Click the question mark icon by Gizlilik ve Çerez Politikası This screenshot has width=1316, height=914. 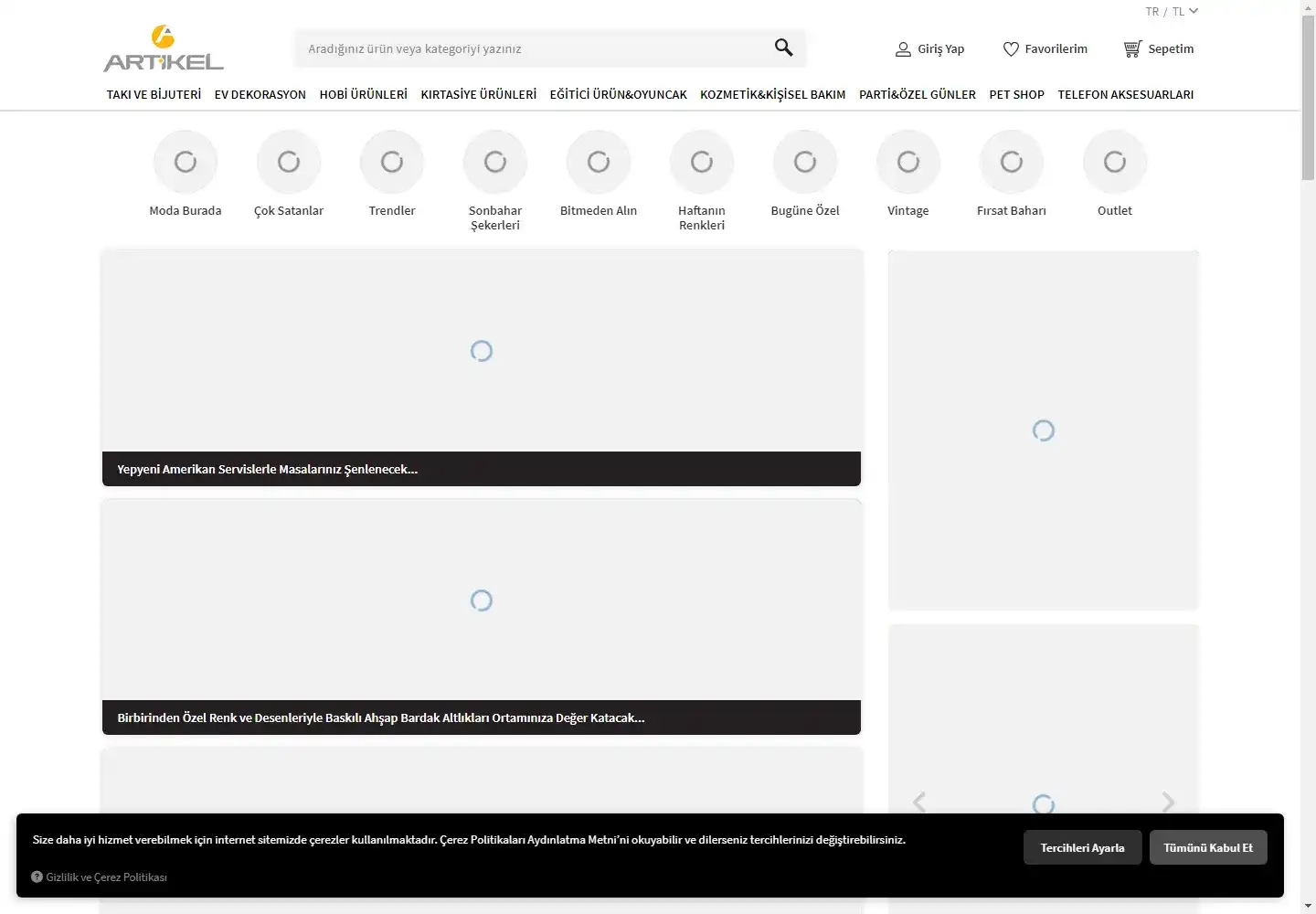click(x=37, y=877)
